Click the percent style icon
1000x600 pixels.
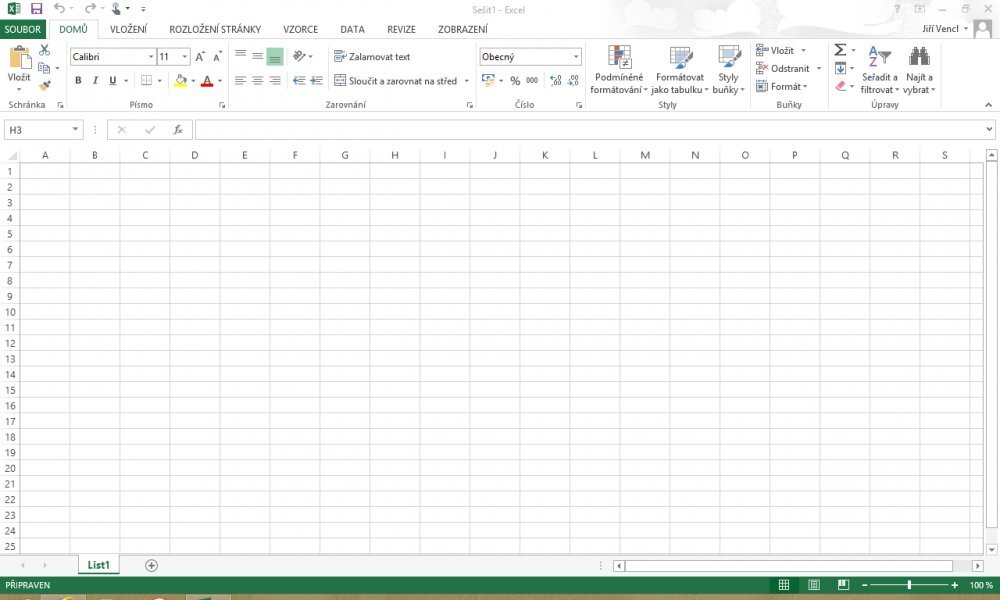515,81
